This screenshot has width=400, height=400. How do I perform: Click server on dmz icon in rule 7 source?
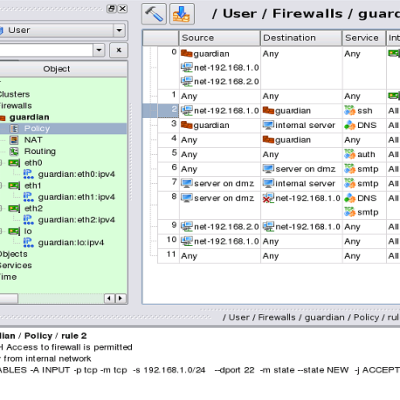pos(187,183)
